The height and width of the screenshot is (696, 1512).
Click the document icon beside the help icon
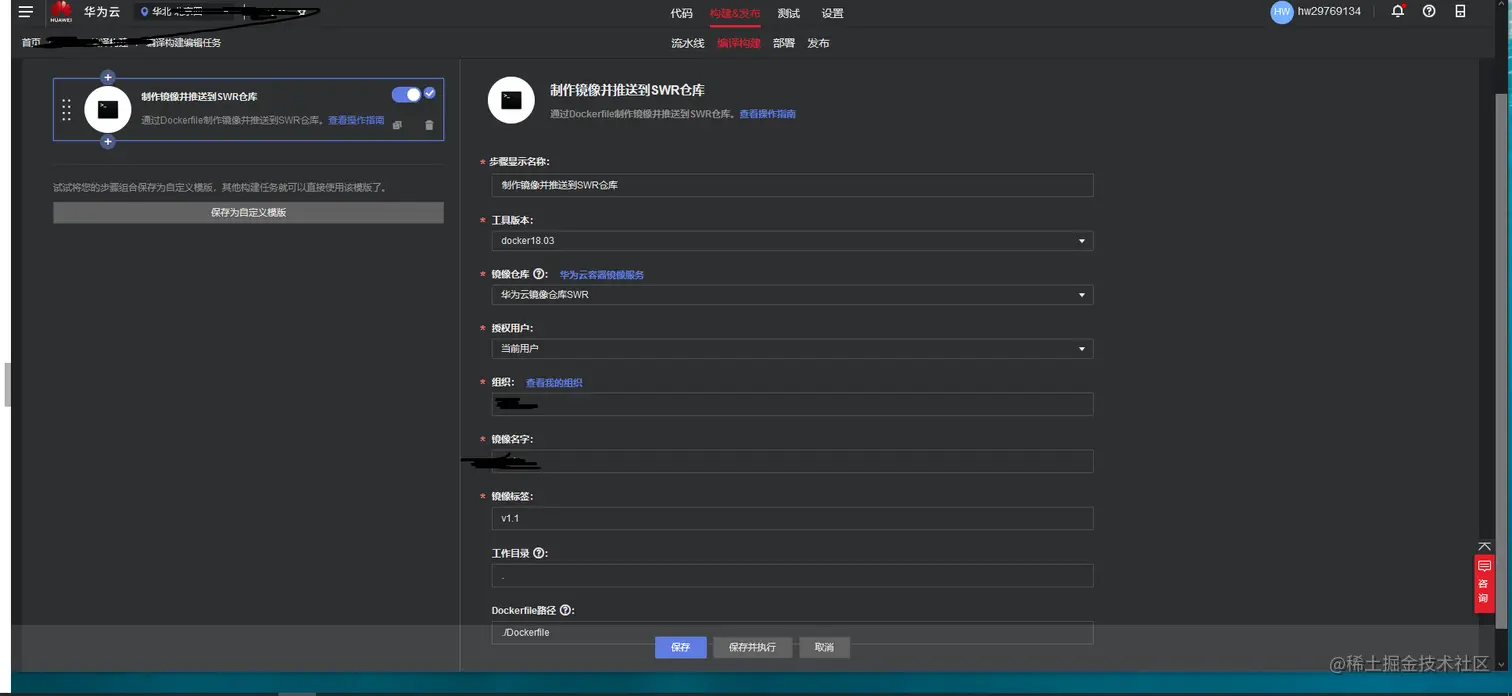[x=1460, y=12]
